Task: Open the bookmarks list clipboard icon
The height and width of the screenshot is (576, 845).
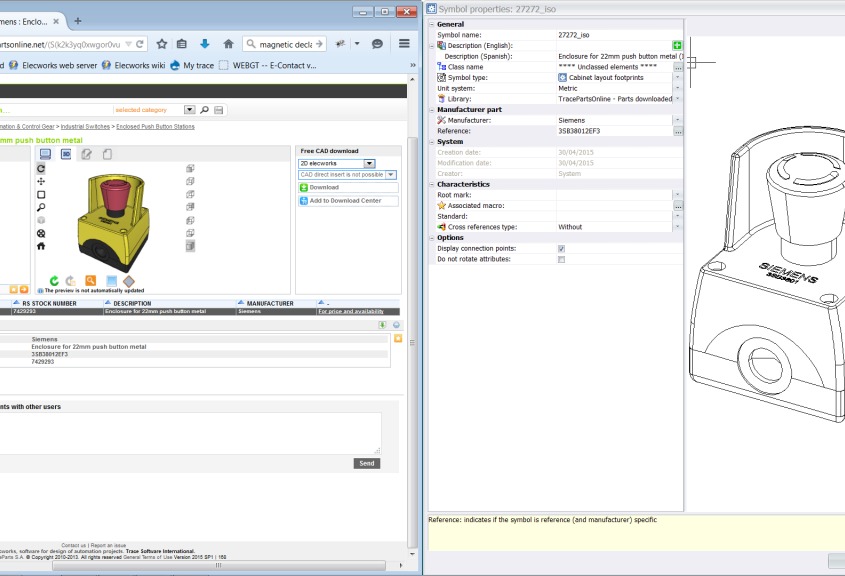Action: click(x=182, y=44)
